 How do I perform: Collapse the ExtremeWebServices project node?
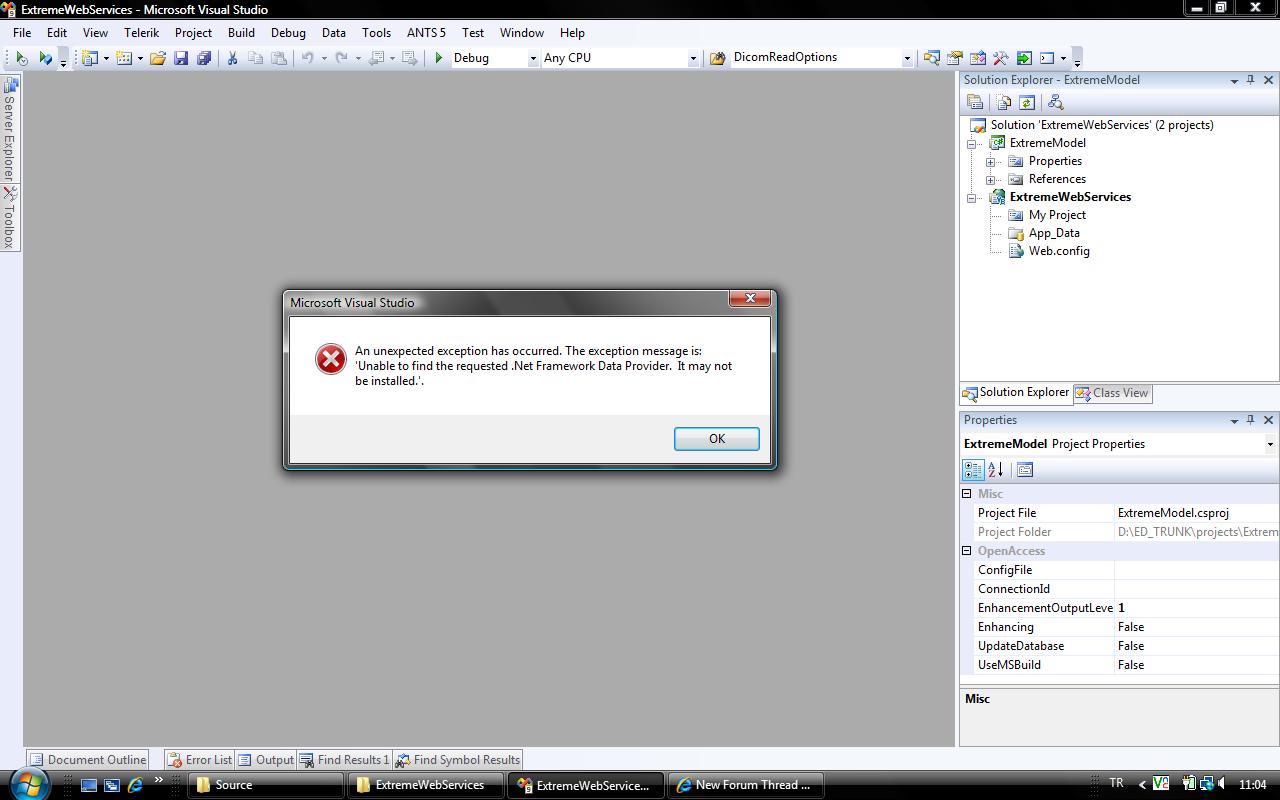pos(972,197)
